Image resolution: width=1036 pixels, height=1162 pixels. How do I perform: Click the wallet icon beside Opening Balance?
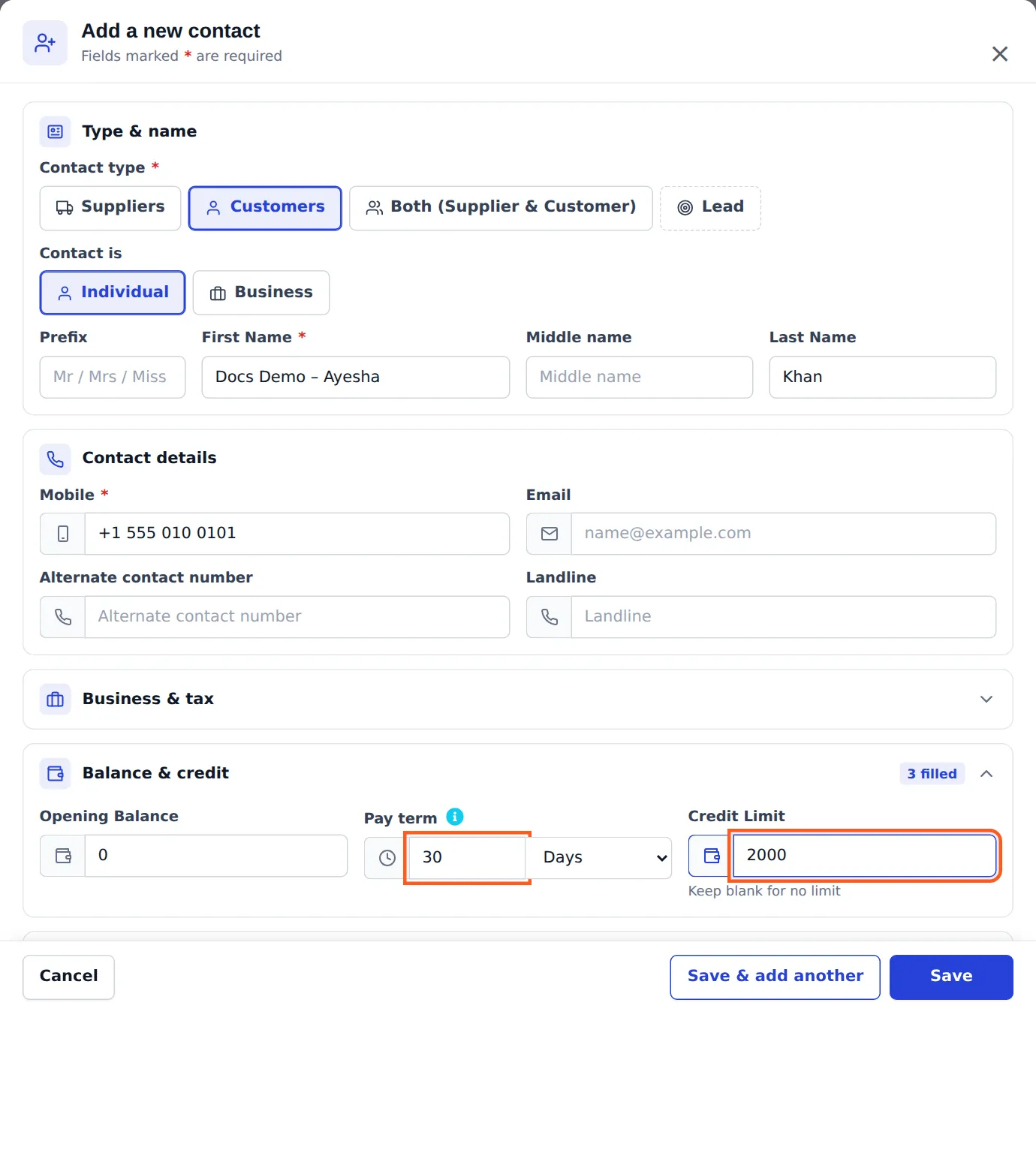pos(63,856)
